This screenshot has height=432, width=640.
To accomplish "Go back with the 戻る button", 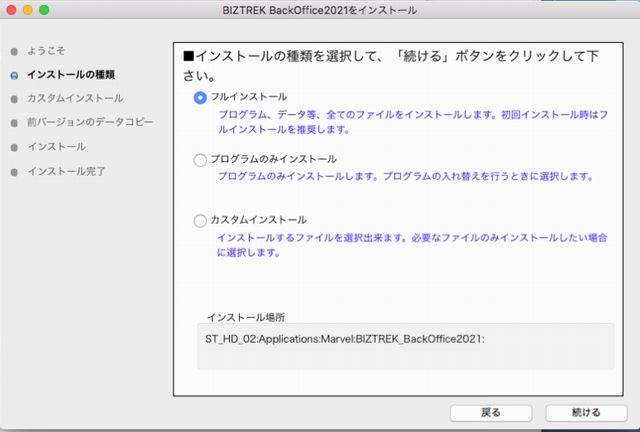I will (491, 413).
